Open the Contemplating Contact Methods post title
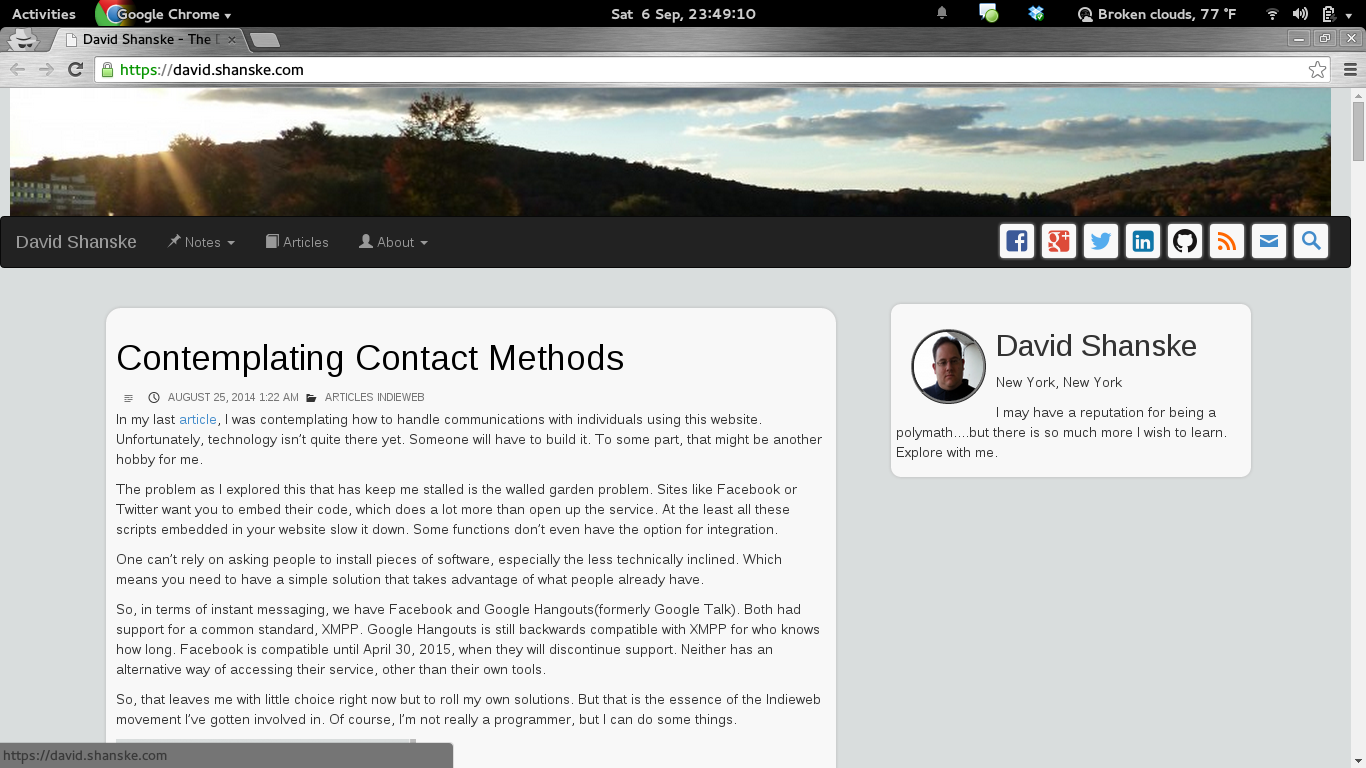The width and height of the screenshot is (1366, 768). pos(370,358)
